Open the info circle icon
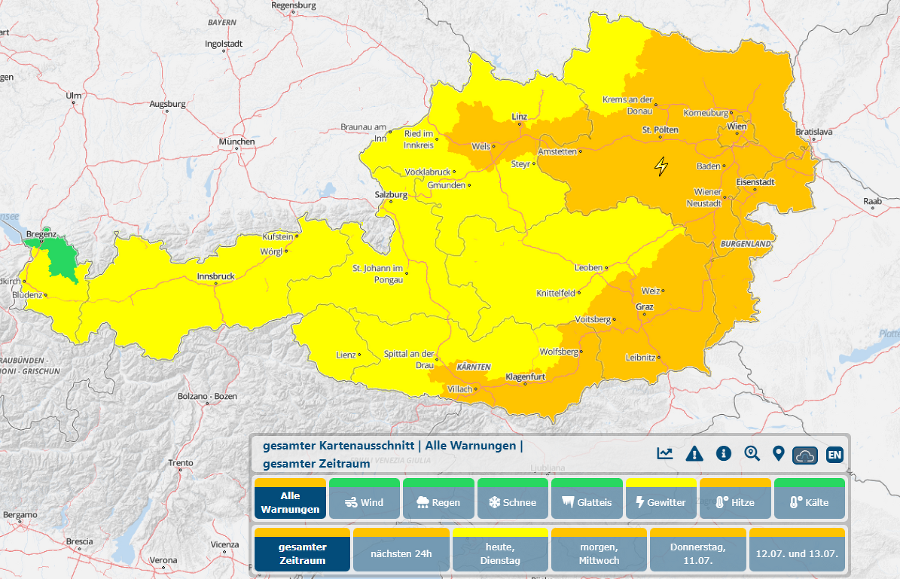Viewport: 900px width, 579px height. (x=723, y=454)
